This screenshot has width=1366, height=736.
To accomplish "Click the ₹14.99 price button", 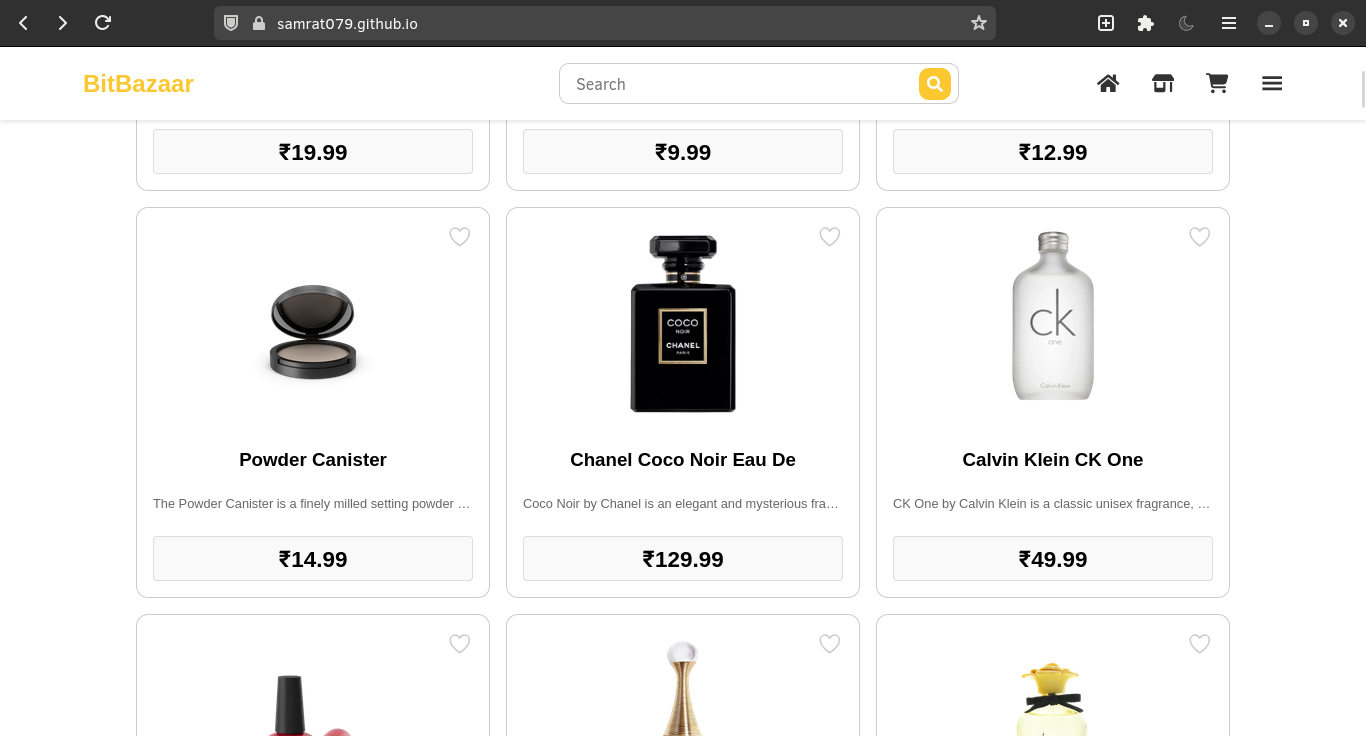I will 313,559.
